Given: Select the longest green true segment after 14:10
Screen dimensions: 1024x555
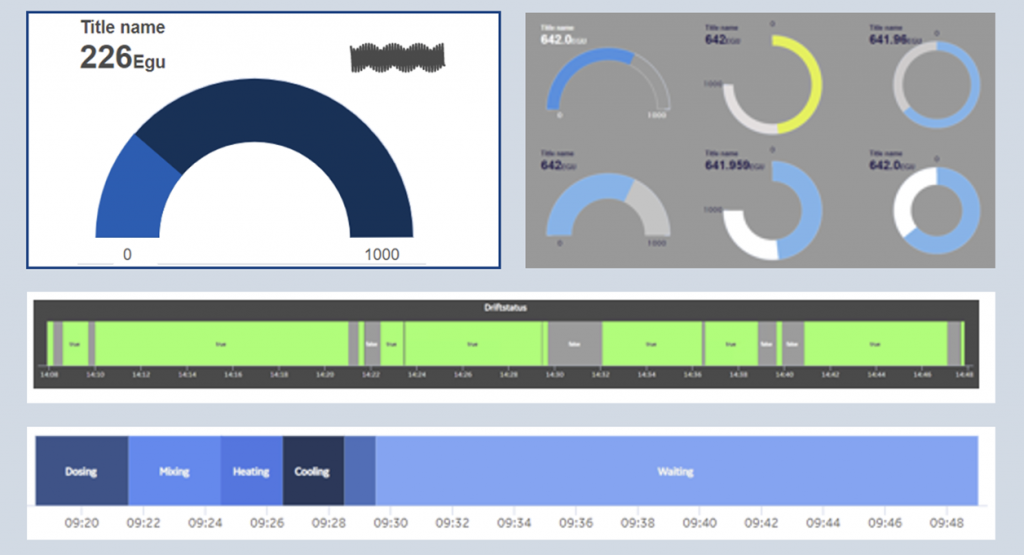Looking at the screenshot, I should click(x=220, y=343).
